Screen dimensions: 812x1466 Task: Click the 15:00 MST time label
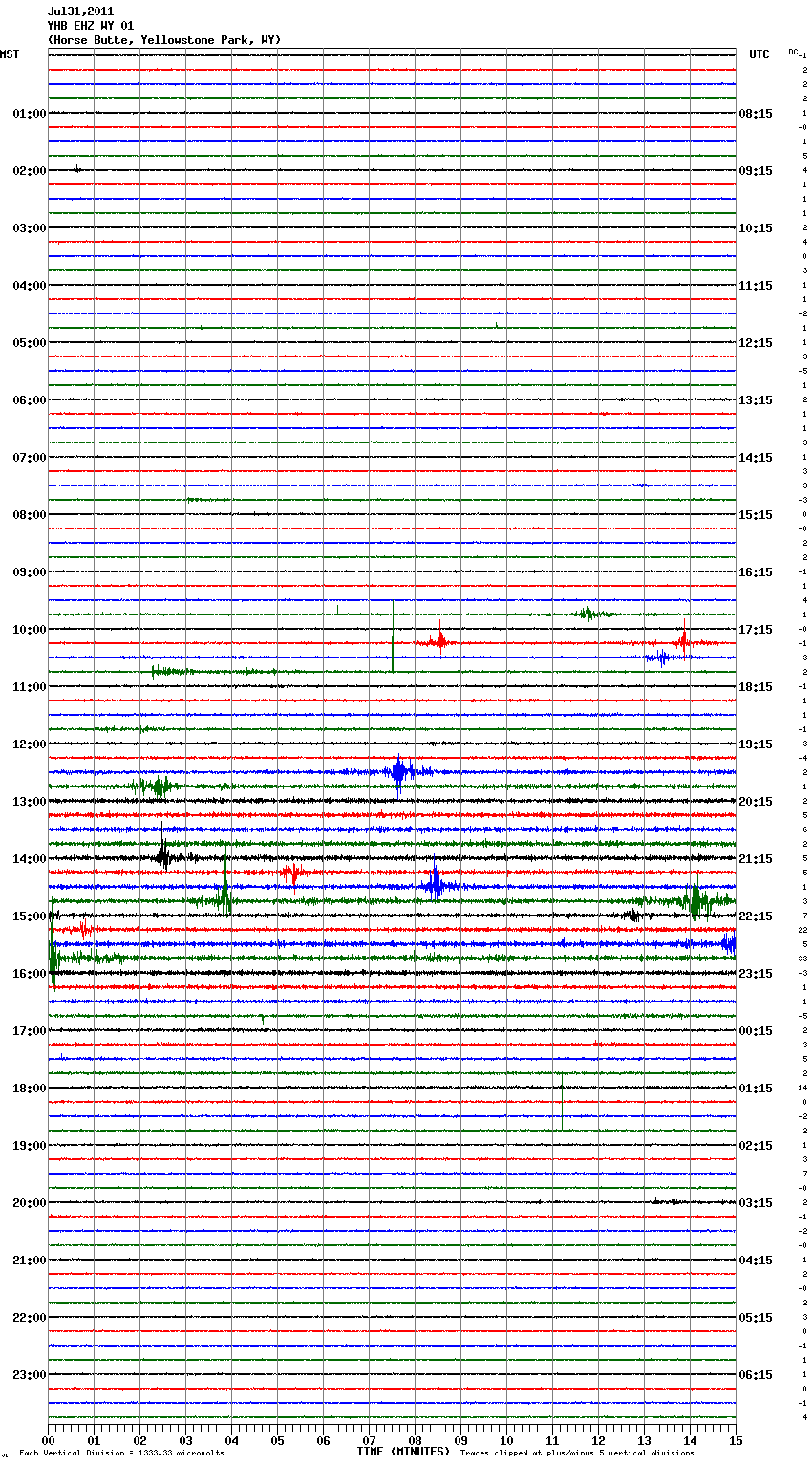[x=29, y=916]
